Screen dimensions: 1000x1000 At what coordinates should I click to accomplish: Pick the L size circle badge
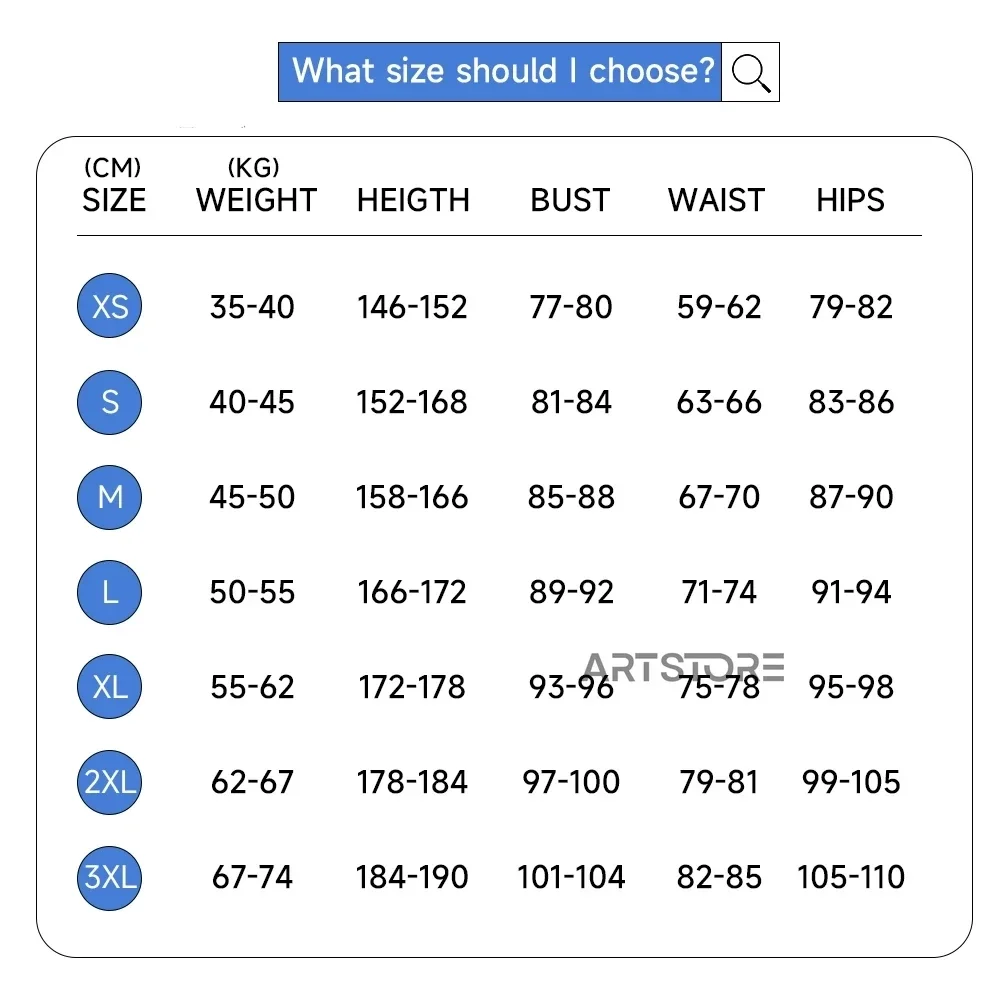110,592
